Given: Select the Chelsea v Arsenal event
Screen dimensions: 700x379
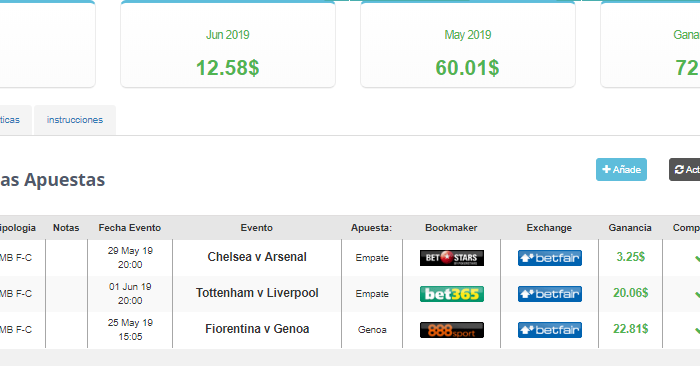Looking at the screenshot, I should click(x=257, y=257).
